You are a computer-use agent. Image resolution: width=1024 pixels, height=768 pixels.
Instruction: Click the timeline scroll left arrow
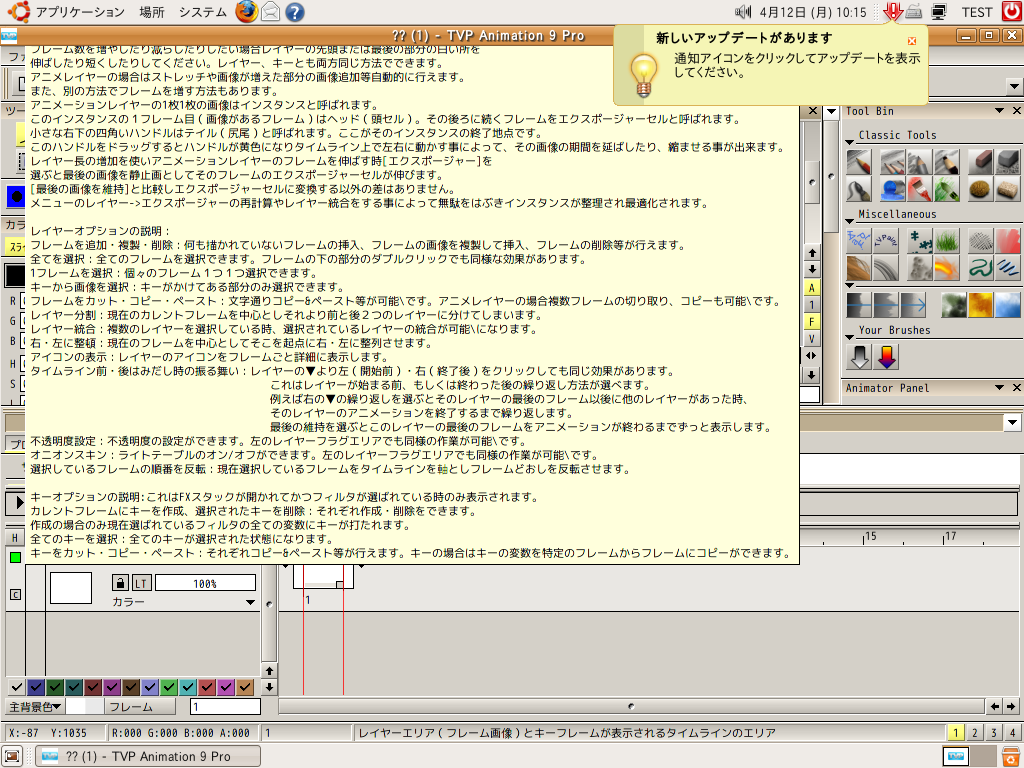(x=995, y=706)
